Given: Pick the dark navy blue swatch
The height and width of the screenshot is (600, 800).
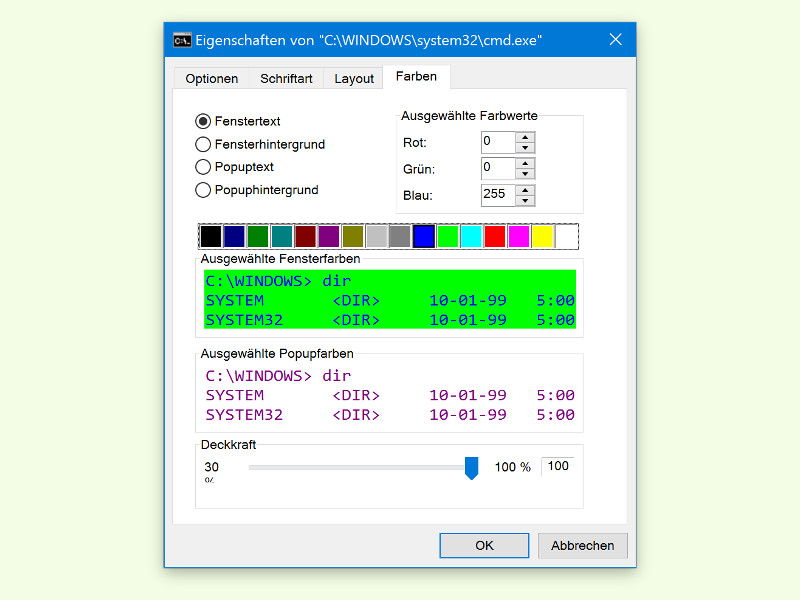Looking at the screenshot, I should (x=234, y=237).
